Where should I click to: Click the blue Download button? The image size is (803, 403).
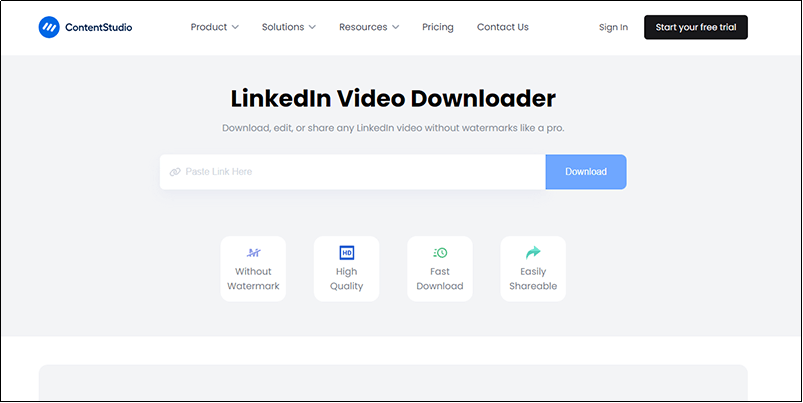[x=586, y=172]
